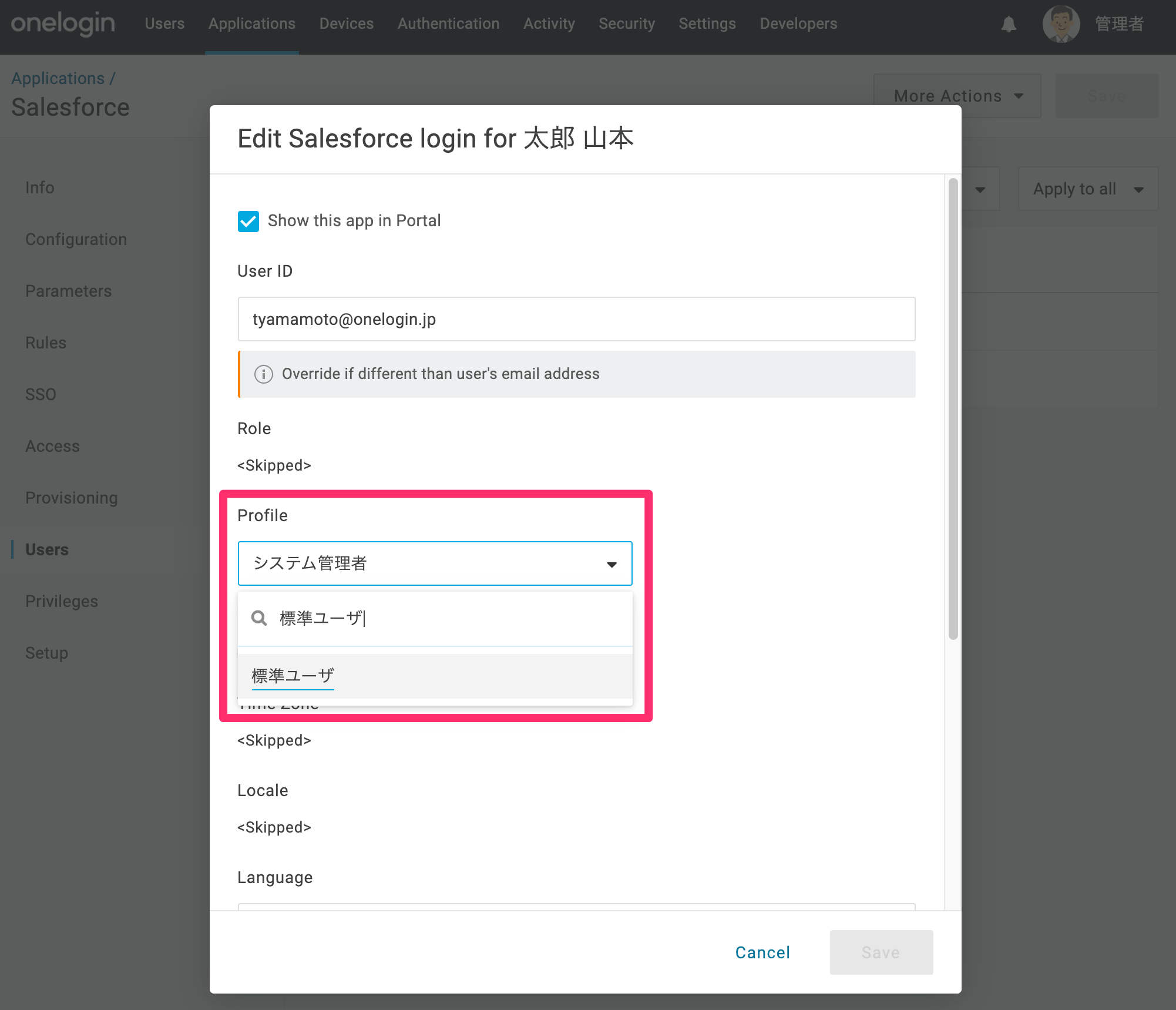Click the Language field label
Image resolution: width=1176 pixels, height=1010 pixels.
(275, 877)
